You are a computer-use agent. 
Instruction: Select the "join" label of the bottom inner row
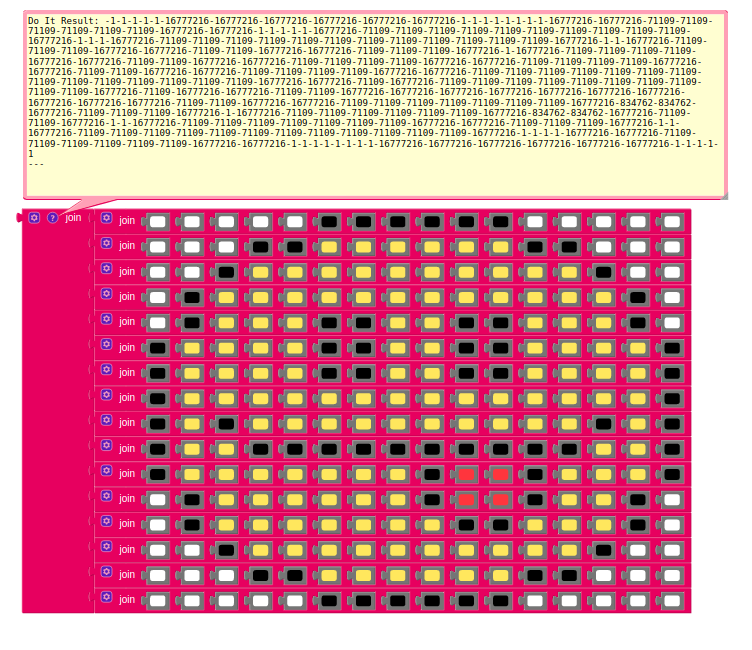(127, 600)
